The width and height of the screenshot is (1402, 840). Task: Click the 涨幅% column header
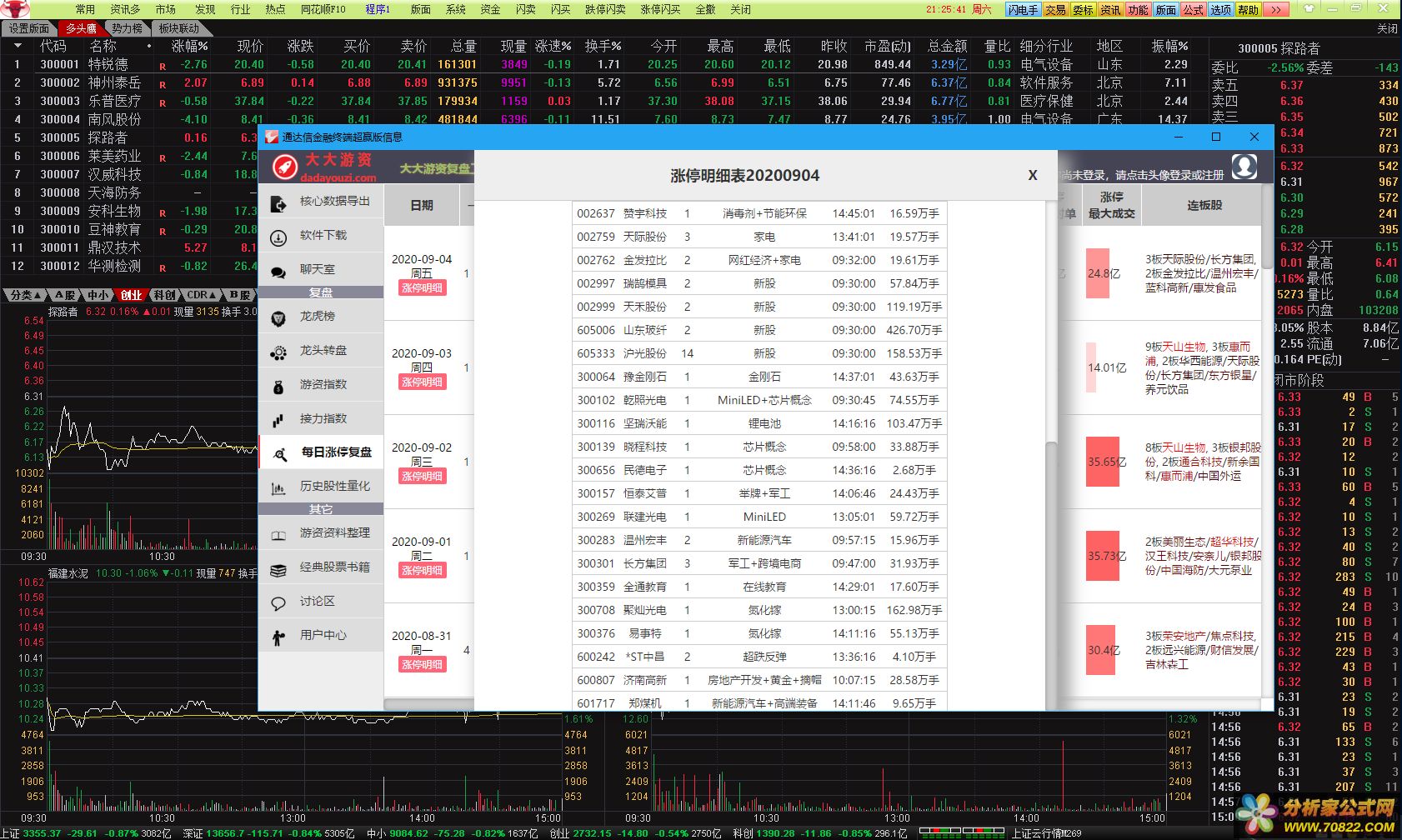tap(189, 47)
